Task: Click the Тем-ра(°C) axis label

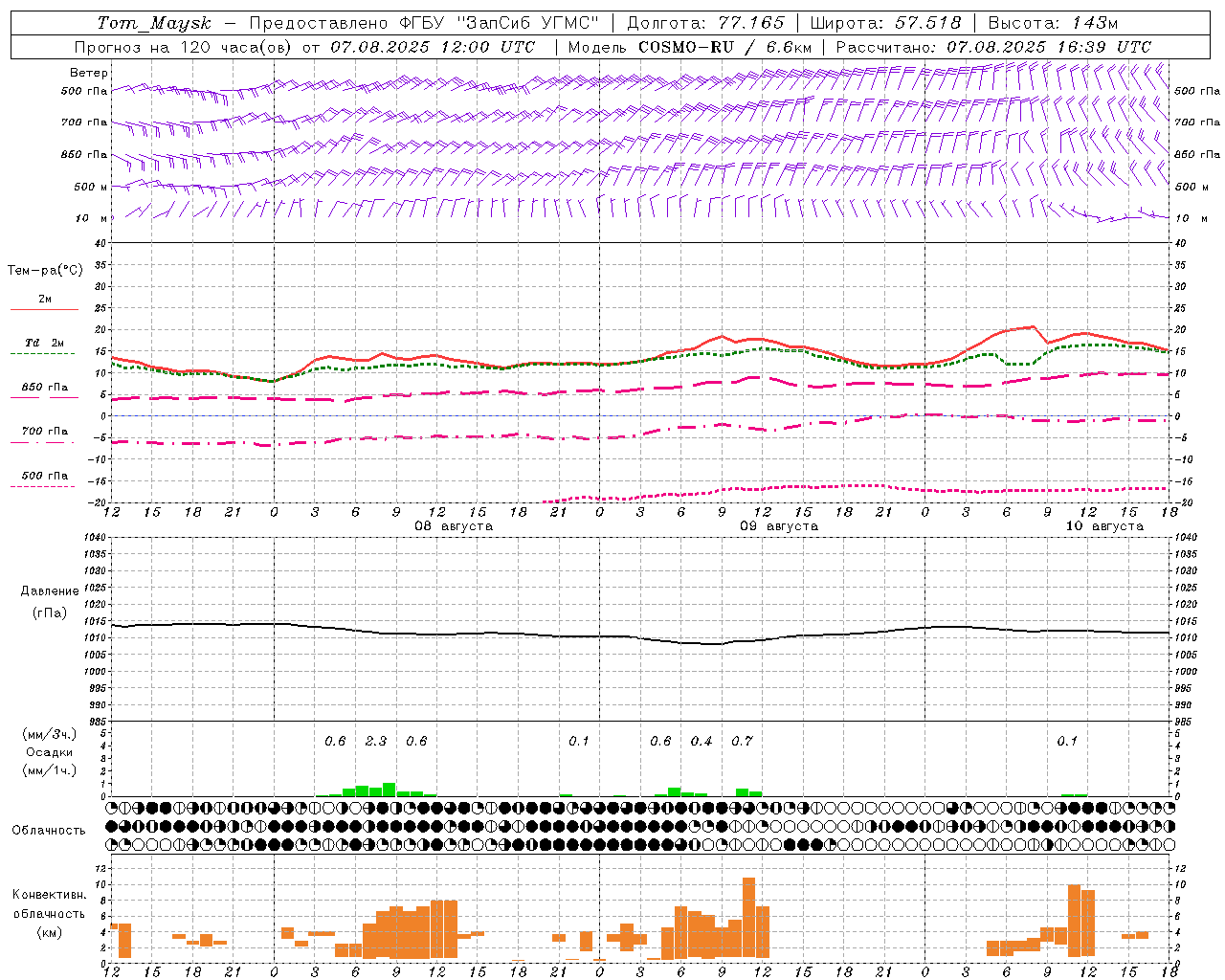Action: [45, 271]
